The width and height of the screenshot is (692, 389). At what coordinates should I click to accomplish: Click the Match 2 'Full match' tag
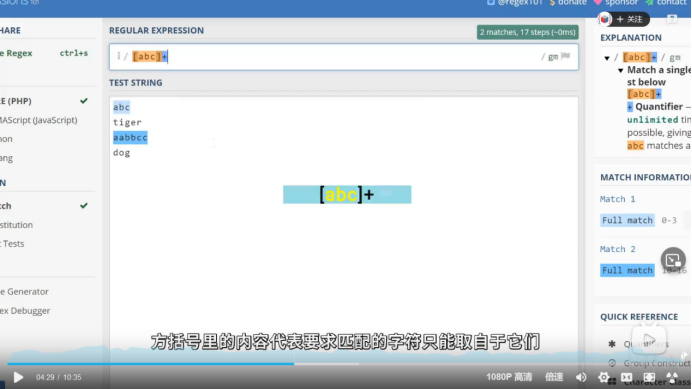pos(627,270)
